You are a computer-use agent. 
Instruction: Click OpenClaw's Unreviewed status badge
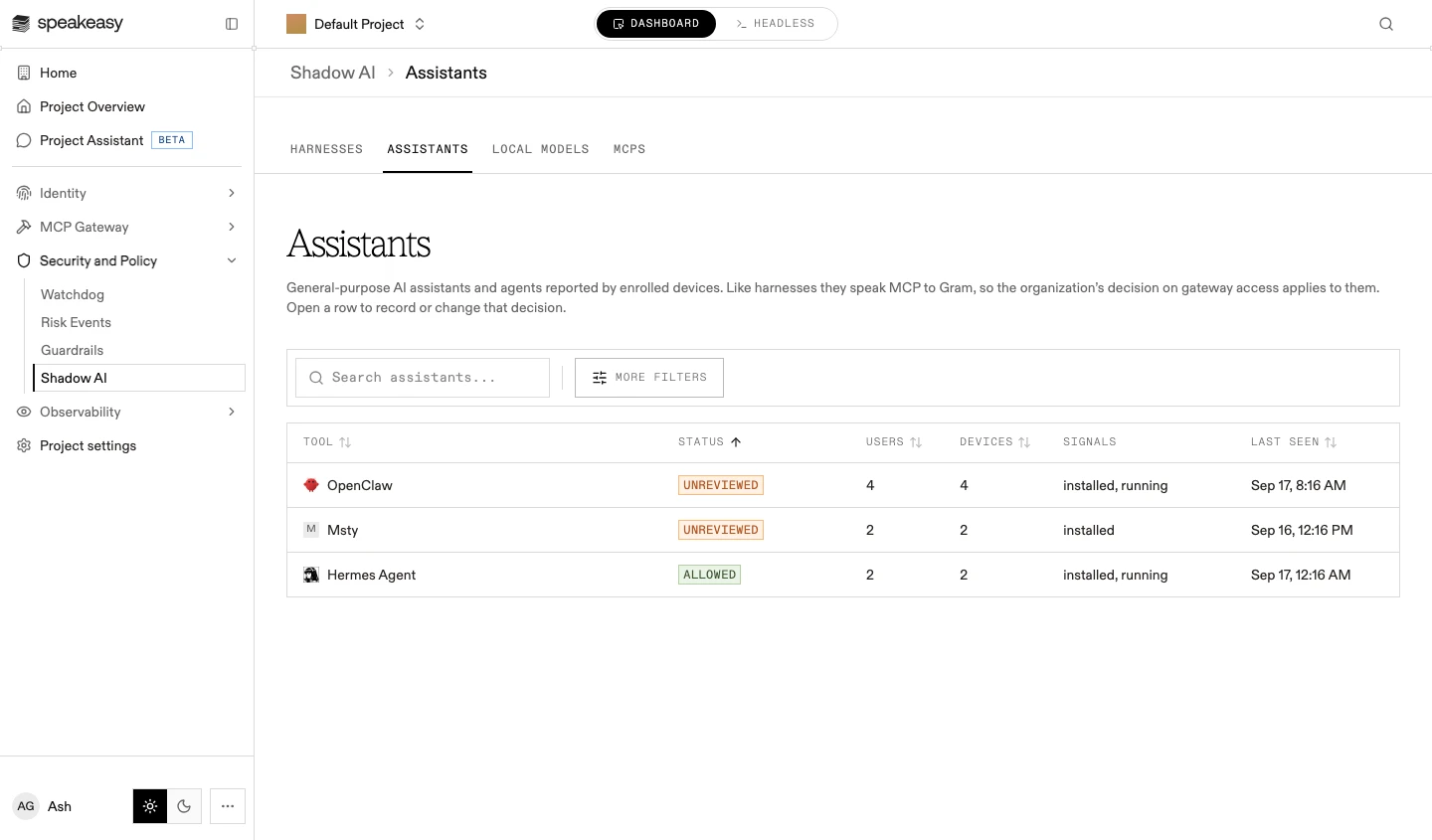721,485
